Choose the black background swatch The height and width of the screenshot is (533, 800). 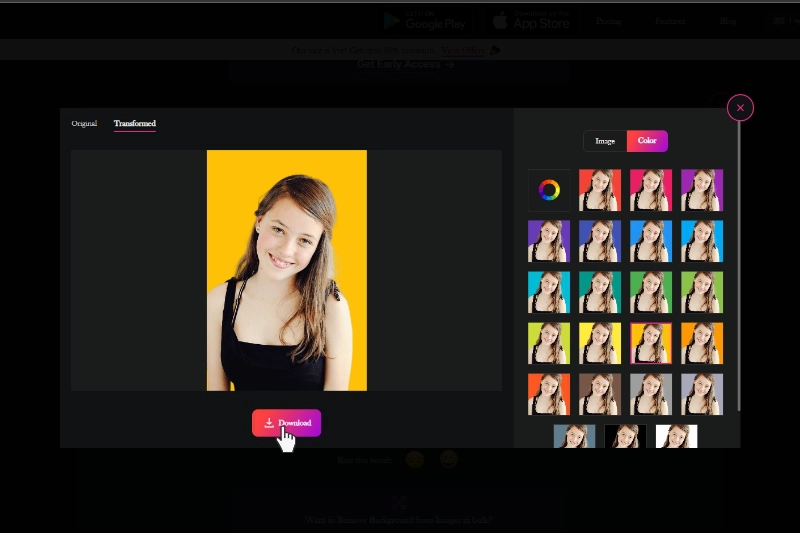(x=626, y=436)
